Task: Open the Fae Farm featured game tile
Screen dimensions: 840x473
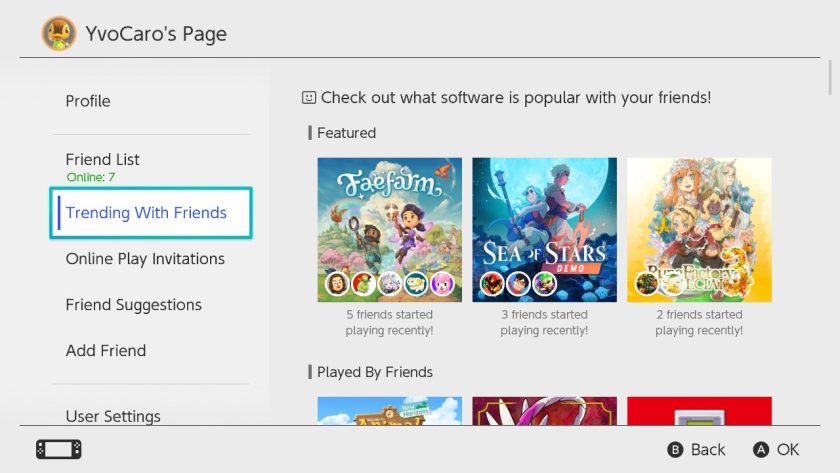Action: pyautogui.click(x=389, y=230)
